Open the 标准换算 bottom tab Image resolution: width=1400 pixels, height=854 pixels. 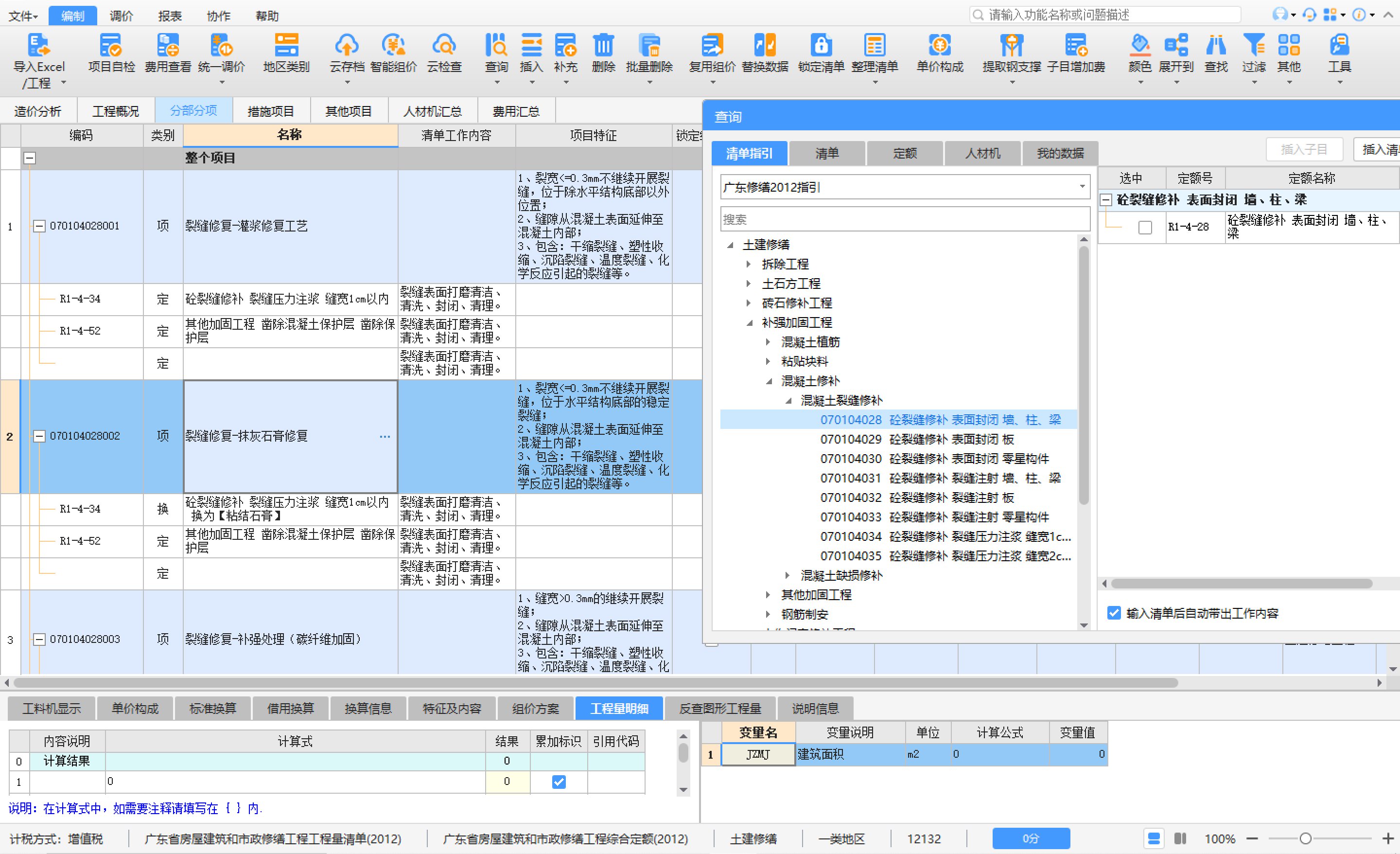point(212,709)
